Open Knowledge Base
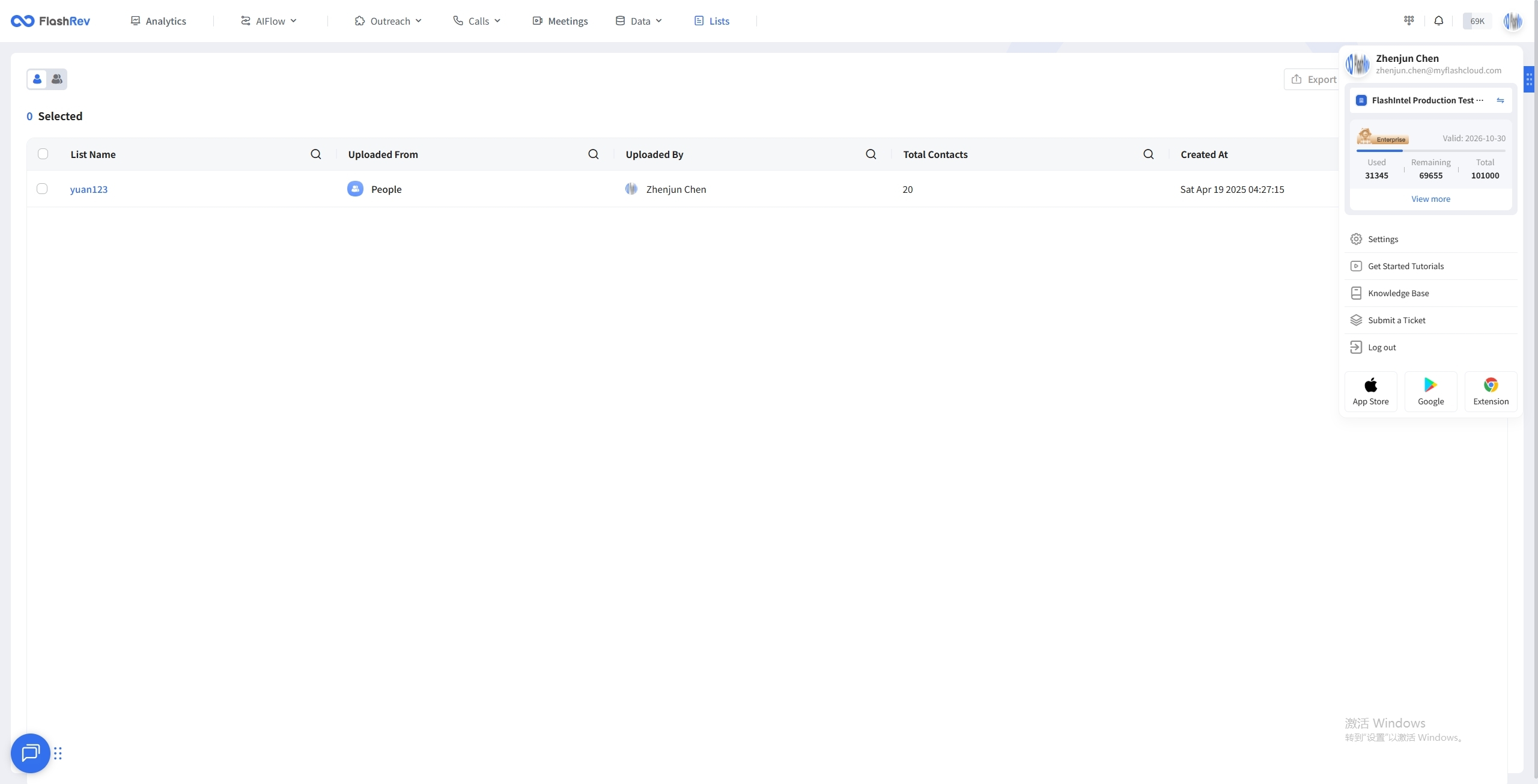This screenshot has width=1538, height=784. 1430,293
